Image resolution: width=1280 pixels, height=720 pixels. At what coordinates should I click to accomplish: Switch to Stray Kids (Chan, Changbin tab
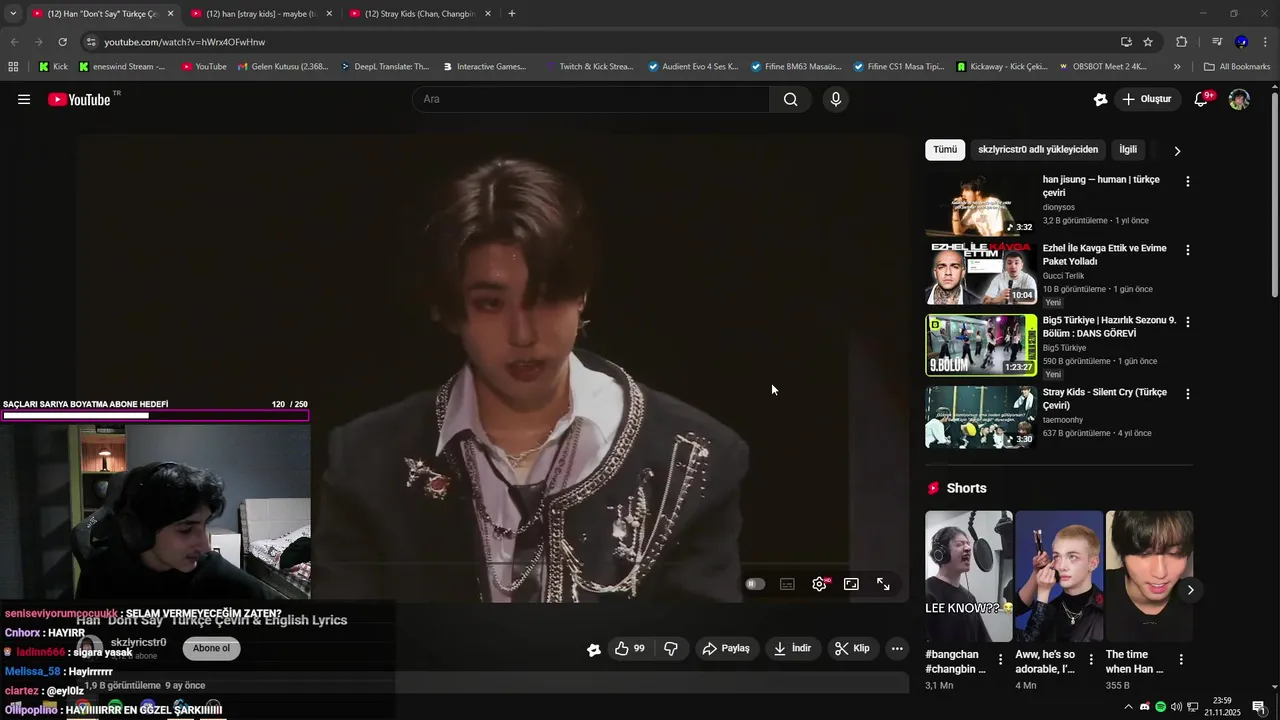[x=420, y=14]
